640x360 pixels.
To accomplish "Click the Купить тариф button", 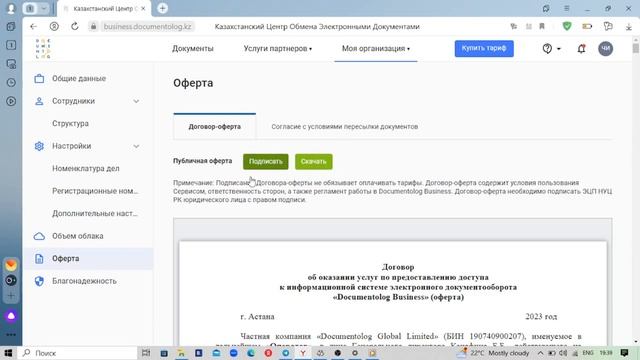I will (x=484, y=49).
